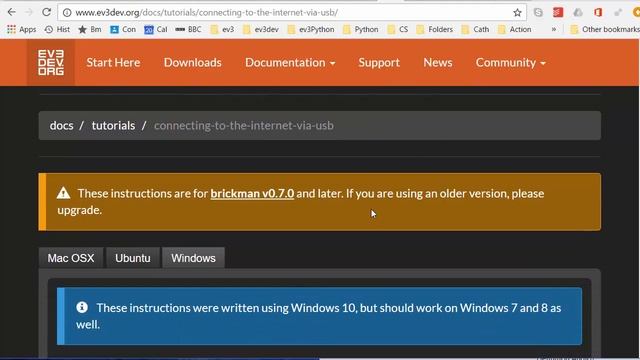Open the Hist bookmark
The image size is (640, 360).
pyautogui.click(x=57, y=29)
